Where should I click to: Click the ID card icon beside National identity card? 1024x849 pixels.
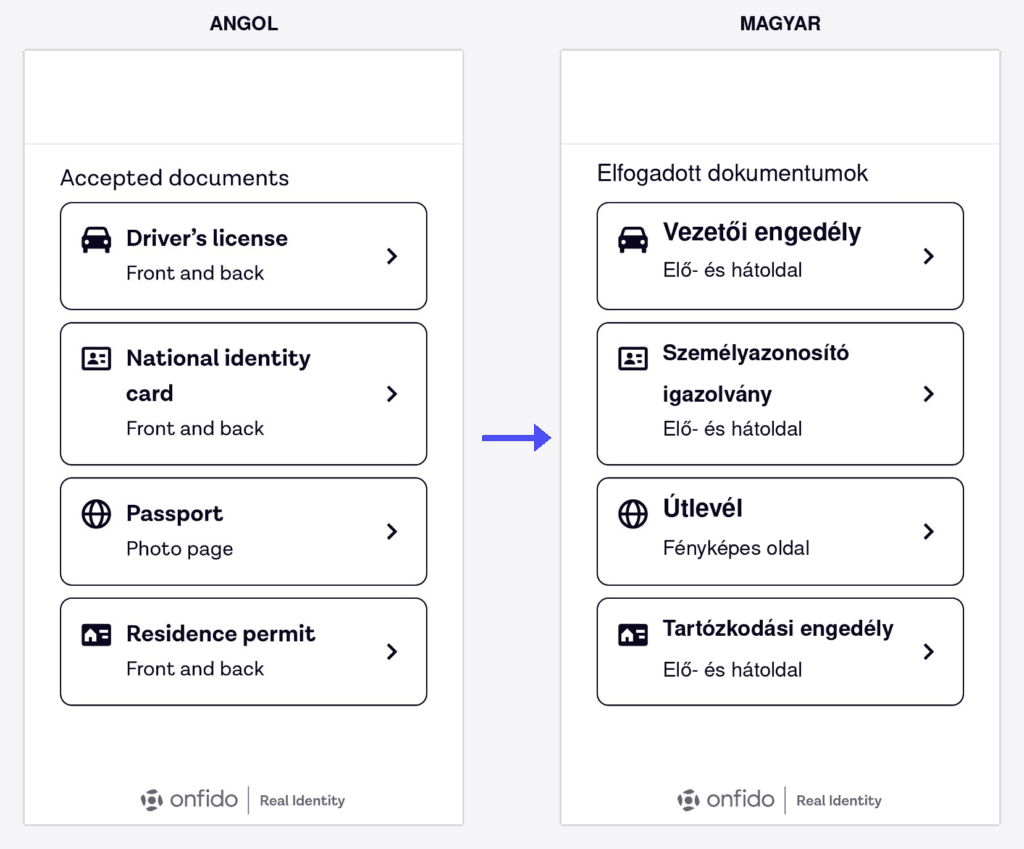point(96,359)
